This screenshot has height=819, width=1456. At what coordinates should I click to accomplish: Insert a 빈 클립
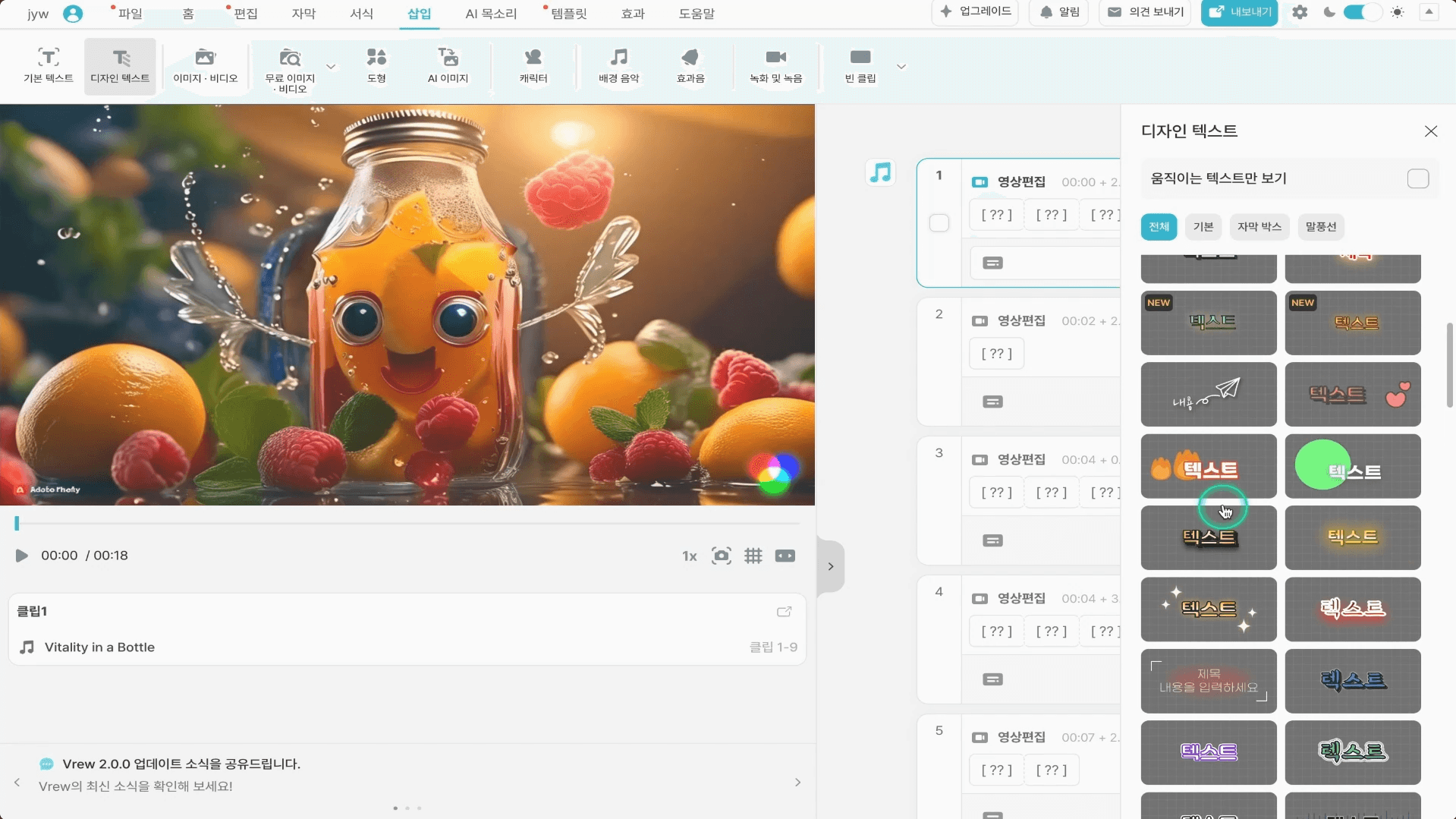860,66
